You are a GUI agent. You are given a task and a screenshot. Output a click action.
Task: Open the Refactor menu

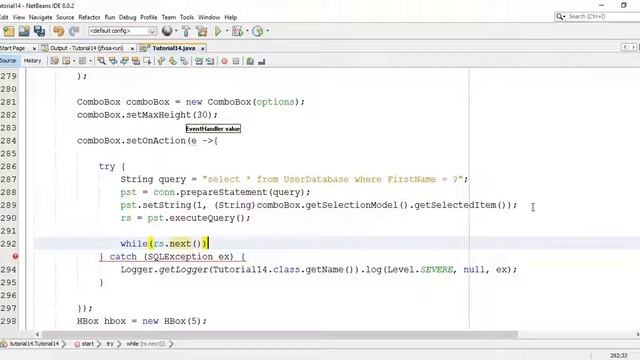click(89, 17)
